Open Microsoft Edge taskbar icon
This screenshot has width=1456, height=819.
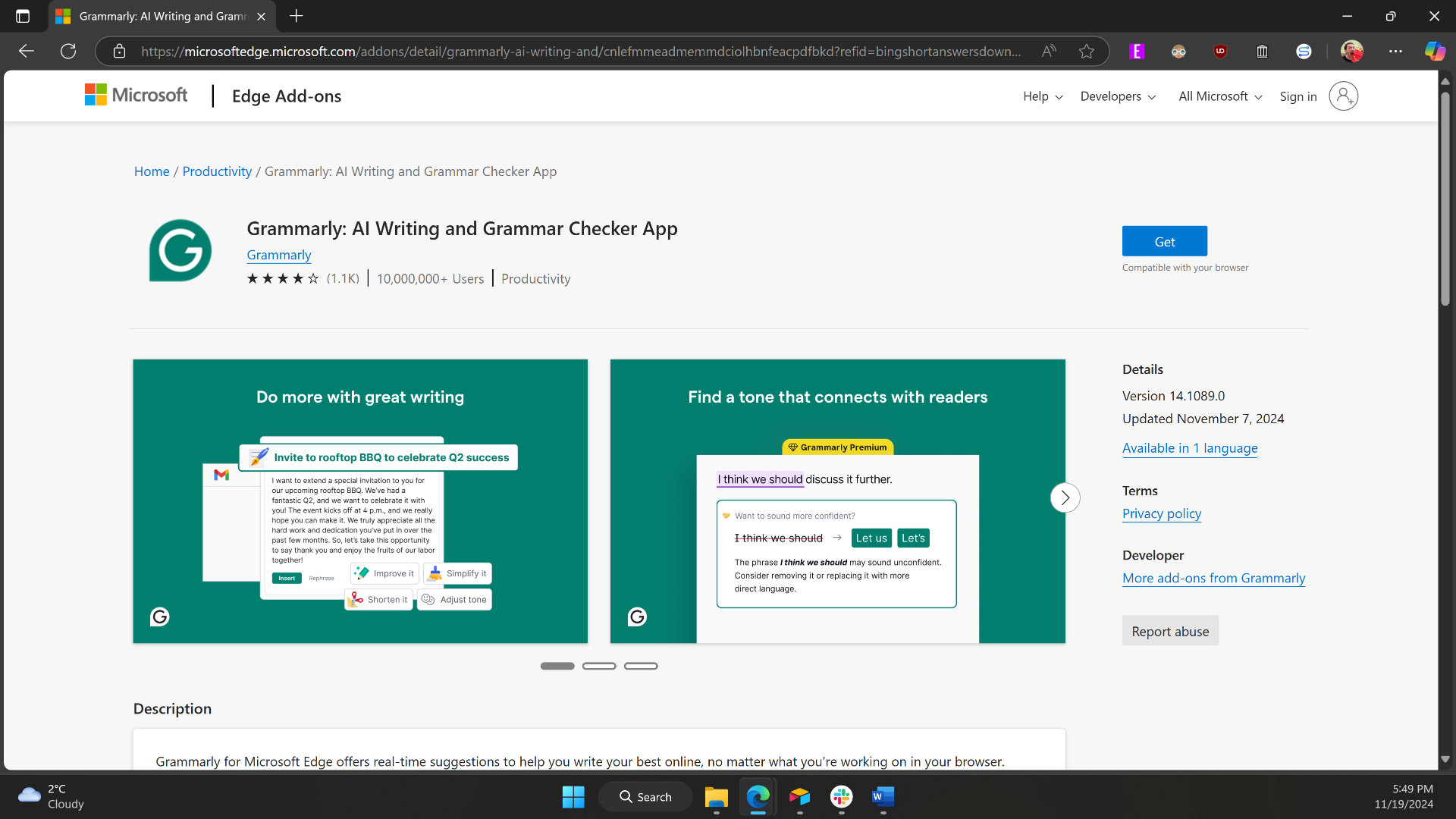click(758, 797)
